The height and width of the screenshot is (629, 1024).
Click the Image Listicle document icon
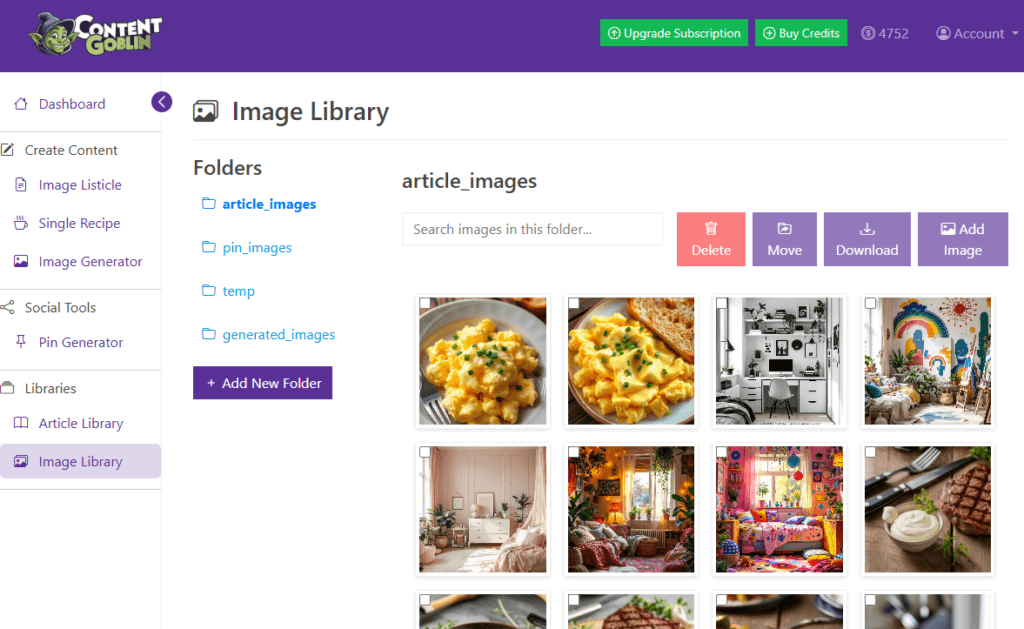[x=21, y=185]
